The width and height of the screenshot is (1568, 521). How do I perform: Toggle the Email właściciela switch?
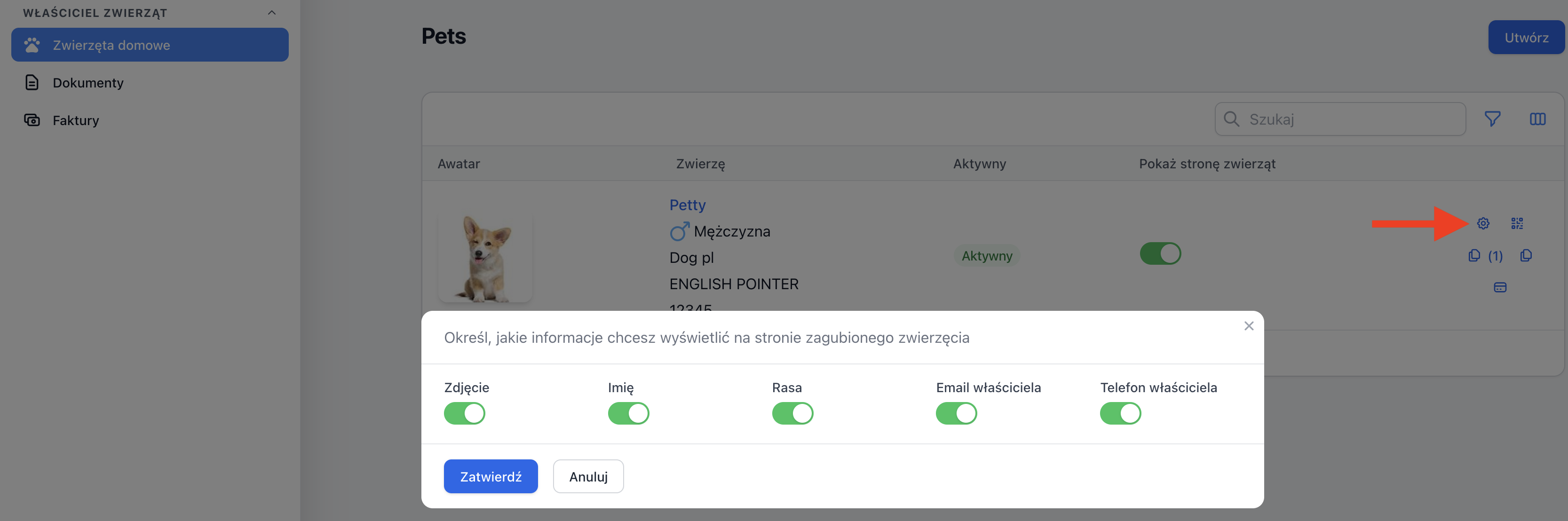coord(956,413)
